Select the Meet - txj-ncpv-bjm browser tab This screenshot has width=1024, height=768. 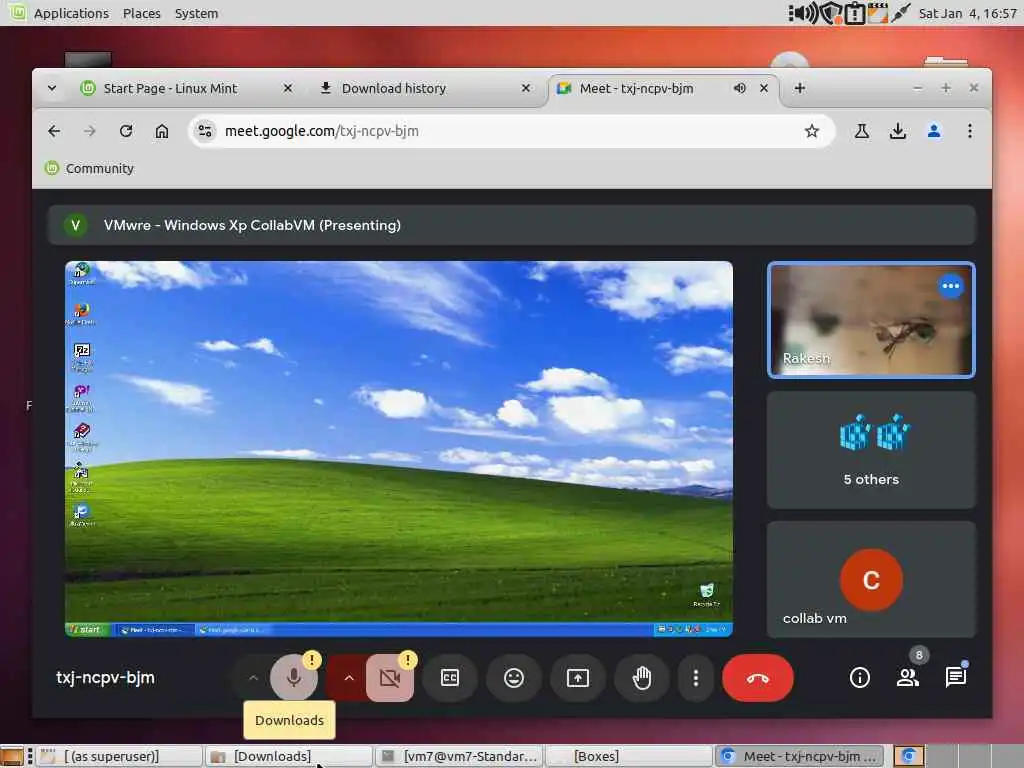[x=637, y=88]
